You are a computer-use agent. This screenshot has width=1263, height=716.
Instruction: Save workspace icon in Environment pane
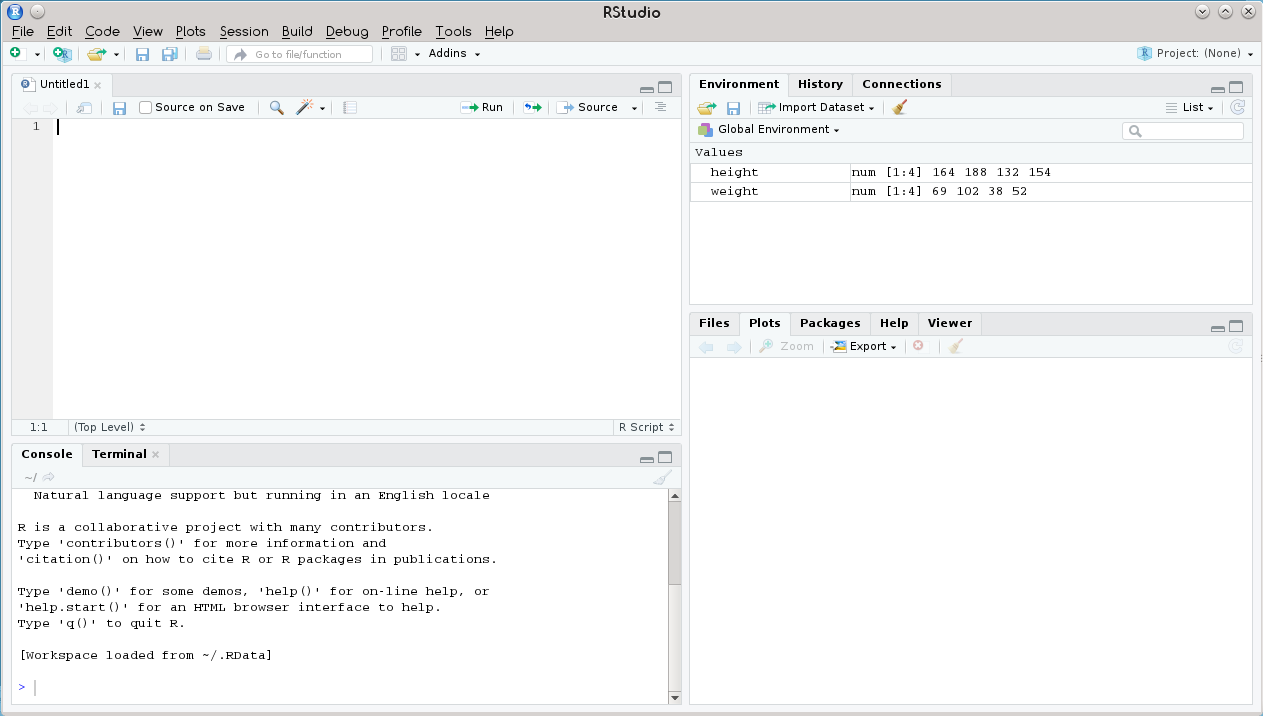point(733,108)
